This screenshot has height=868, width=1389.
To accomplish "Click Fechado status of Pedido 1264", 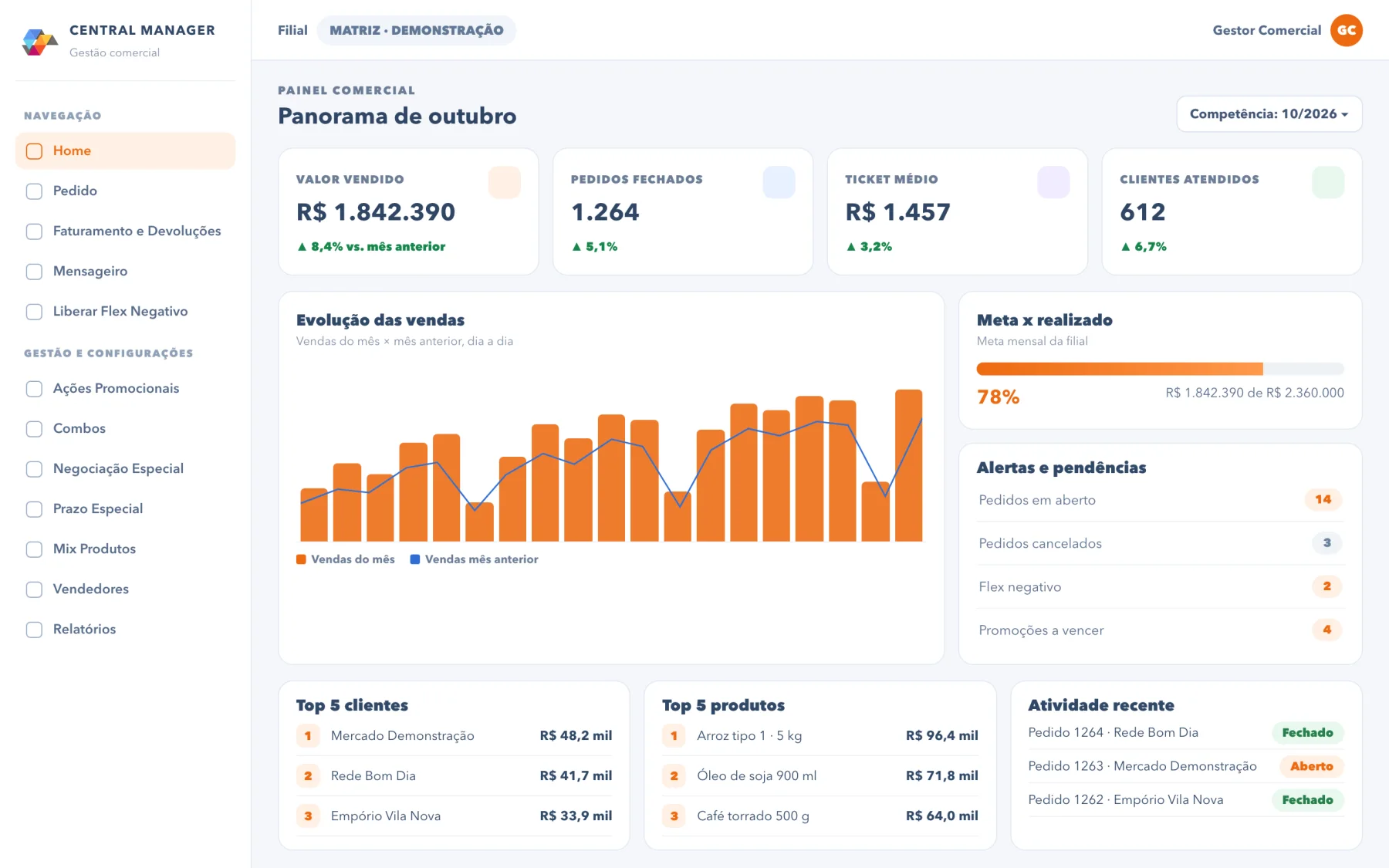I will (1307, 732).
